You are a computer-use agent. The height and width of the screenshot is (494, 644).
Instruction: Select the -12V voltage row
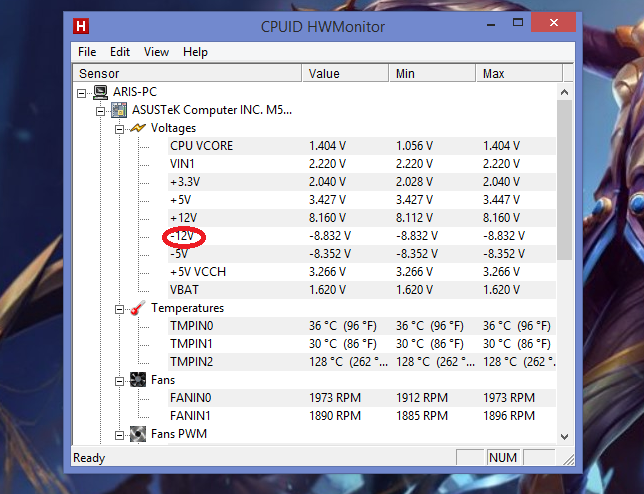tap(361, 236)
